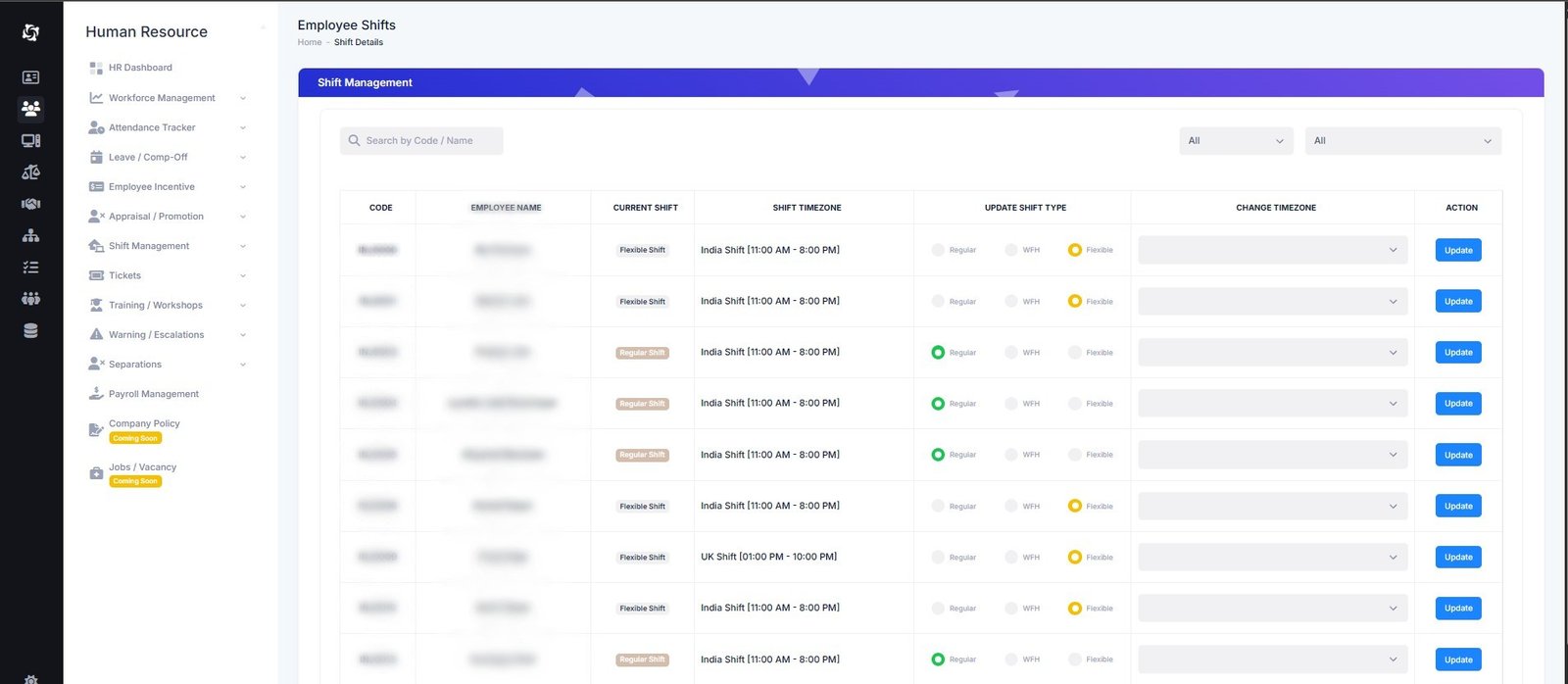Expand the Workforce Management menu
Image resolution: width=1568 pixels, height=684 pixels.
[162, 98]
